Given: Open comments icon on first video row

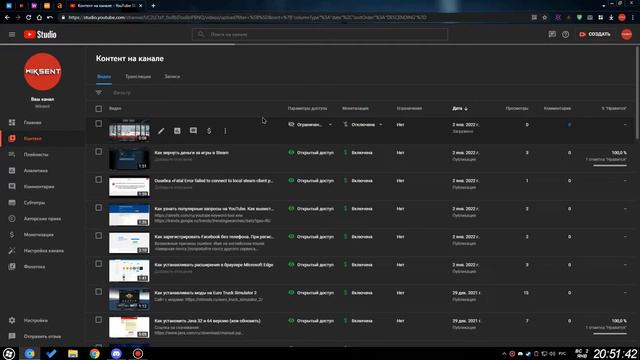Looking at the screenshot, I should (x=193, y=131).
